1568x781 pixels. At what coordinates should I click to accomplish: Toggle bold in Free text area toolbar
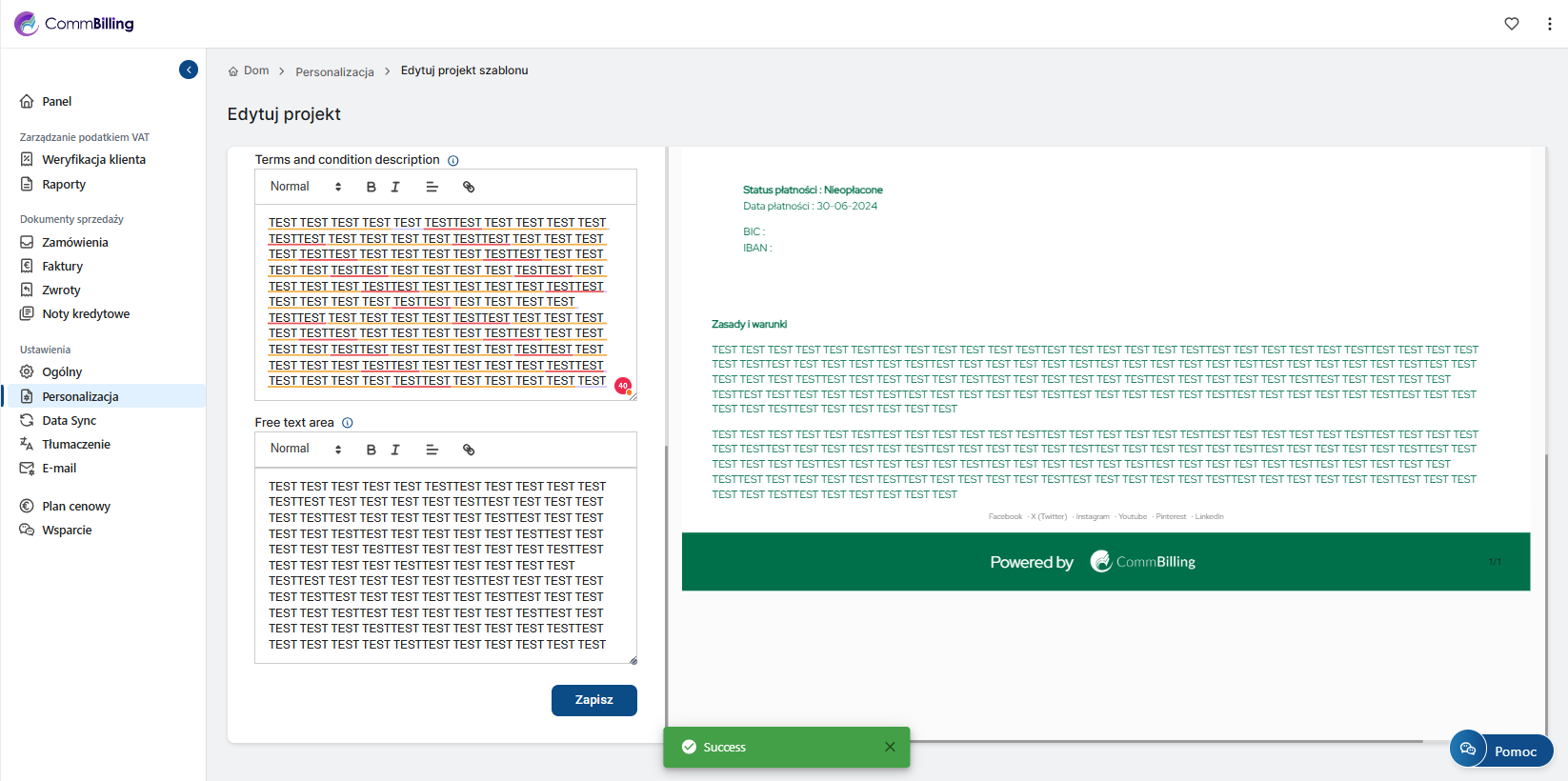coord(372,450)
